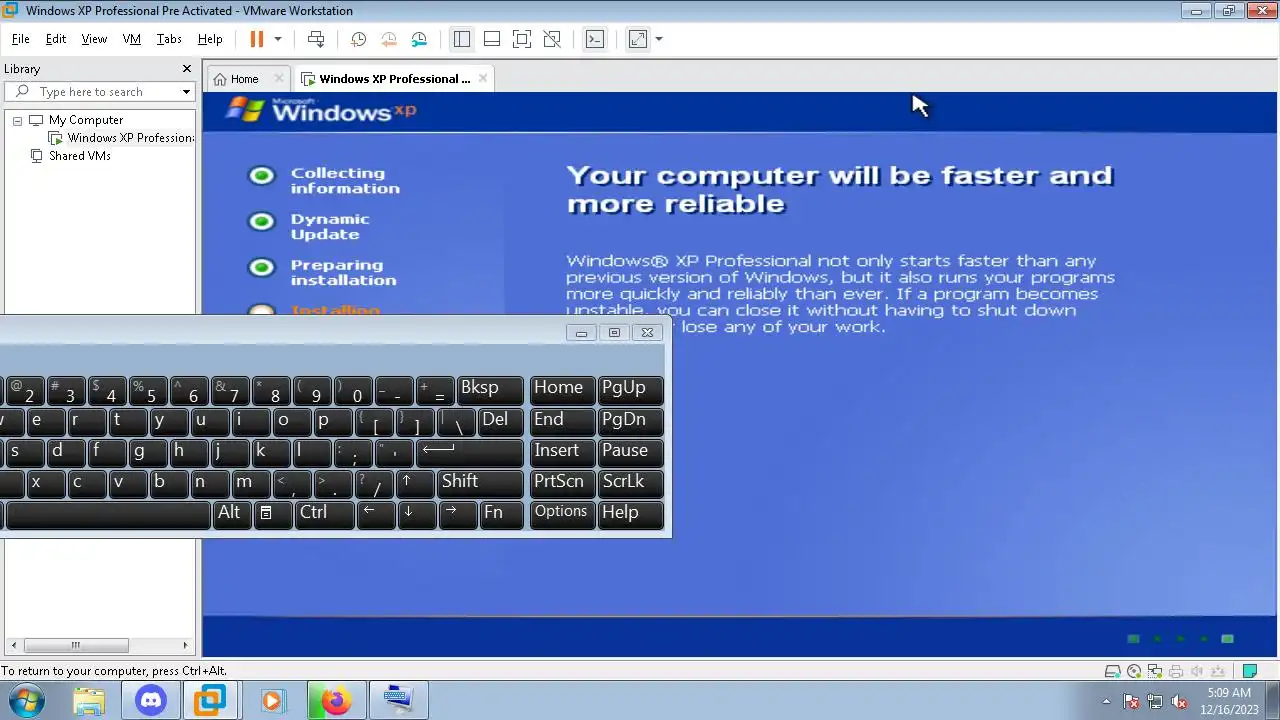
Task: Open Options on the on-screen keyboard
Action: [x=562, y=514]
